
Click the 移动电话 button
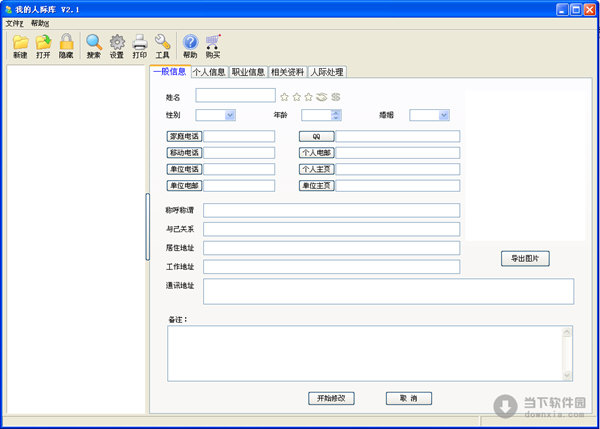tap(184, 153)
